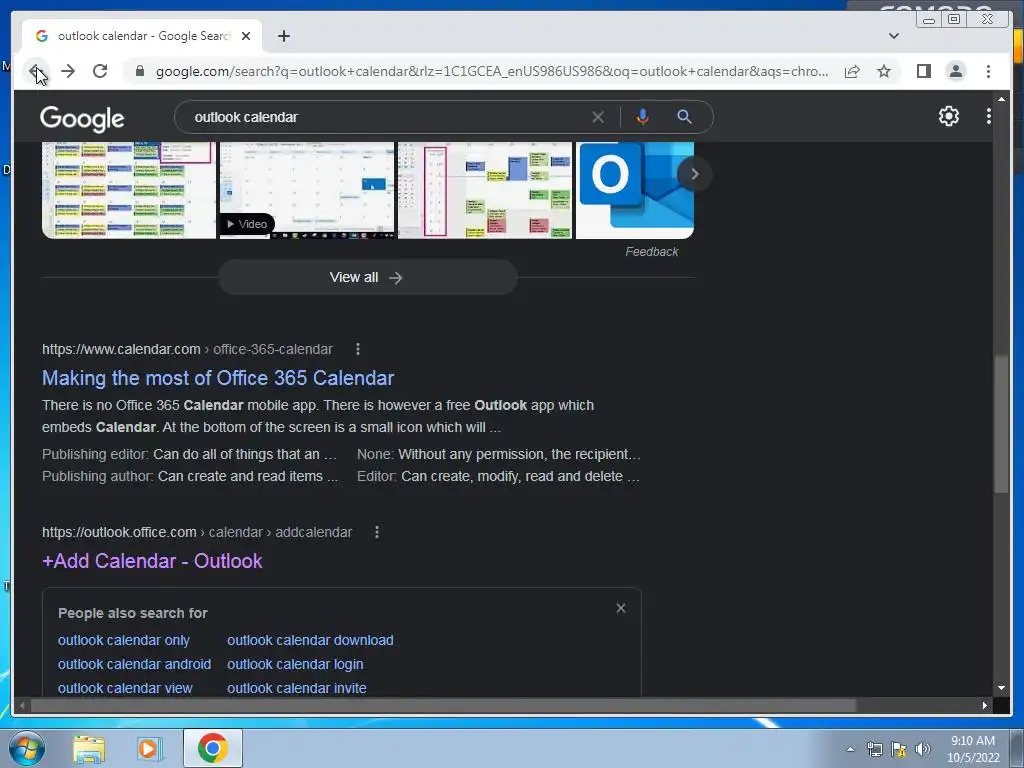Image resolution: width=1024 pixels, height=768 pixels.
Task: Open options for the outlook.office.com result
Action: pyautogui.click(x=377, y=532)
